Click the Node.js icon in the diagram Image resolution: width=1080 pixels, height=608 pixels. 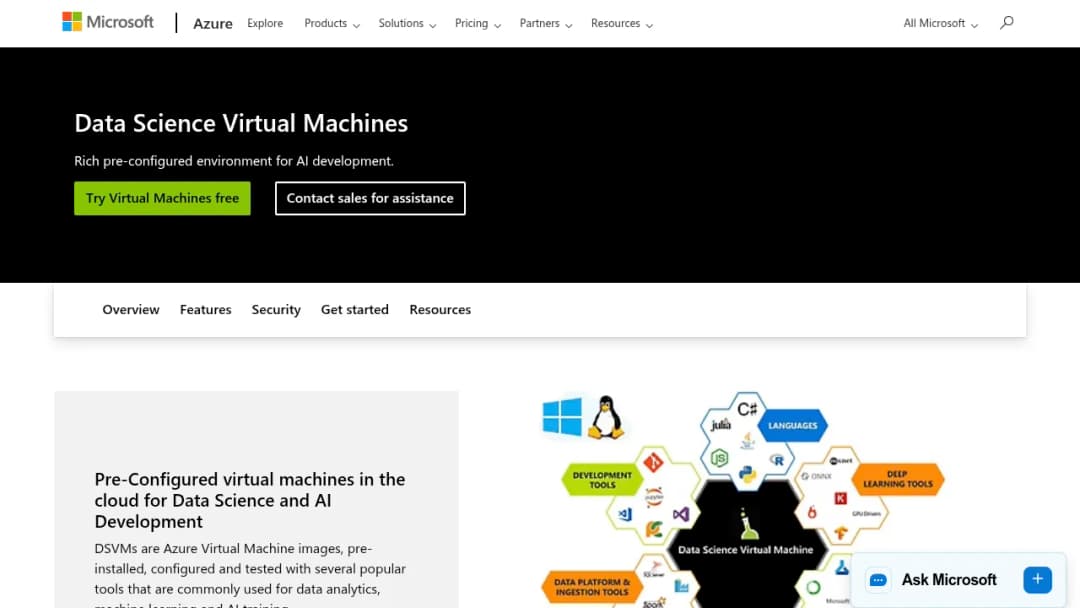point(719,458)
